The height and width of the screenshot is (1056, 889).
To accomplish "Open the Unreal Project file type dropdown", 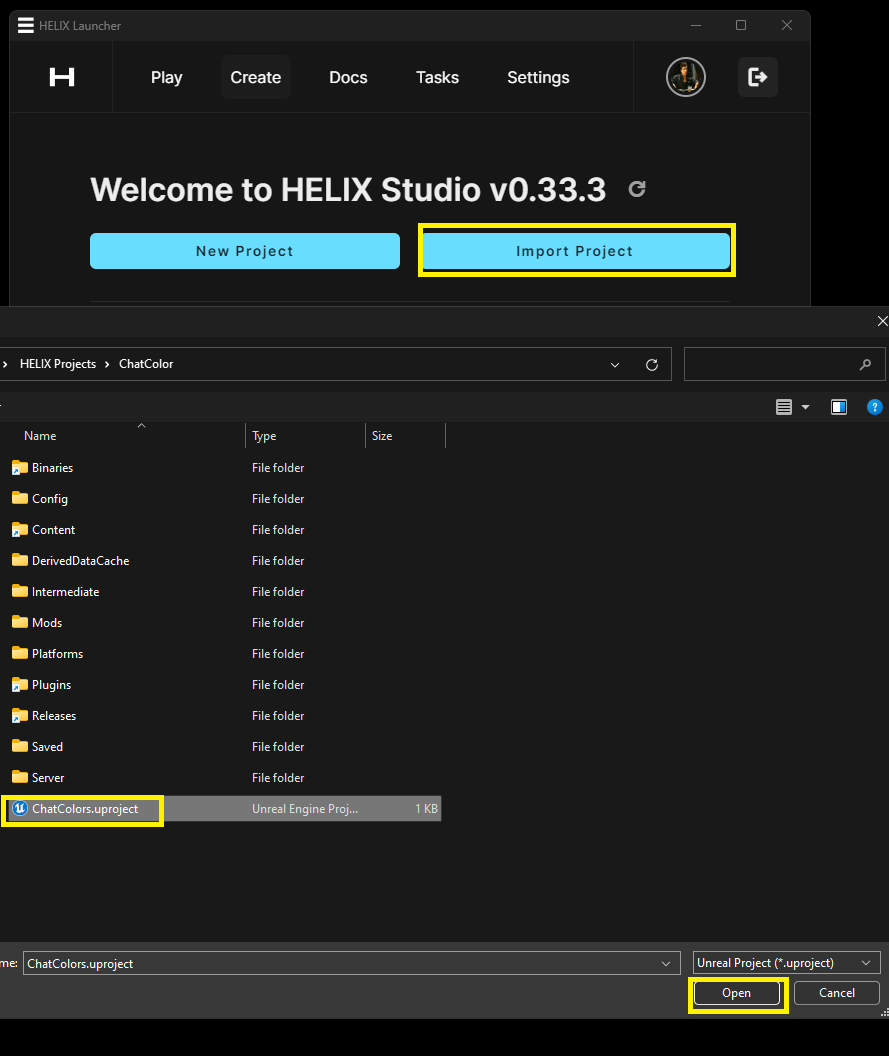I will click(866, 963).
